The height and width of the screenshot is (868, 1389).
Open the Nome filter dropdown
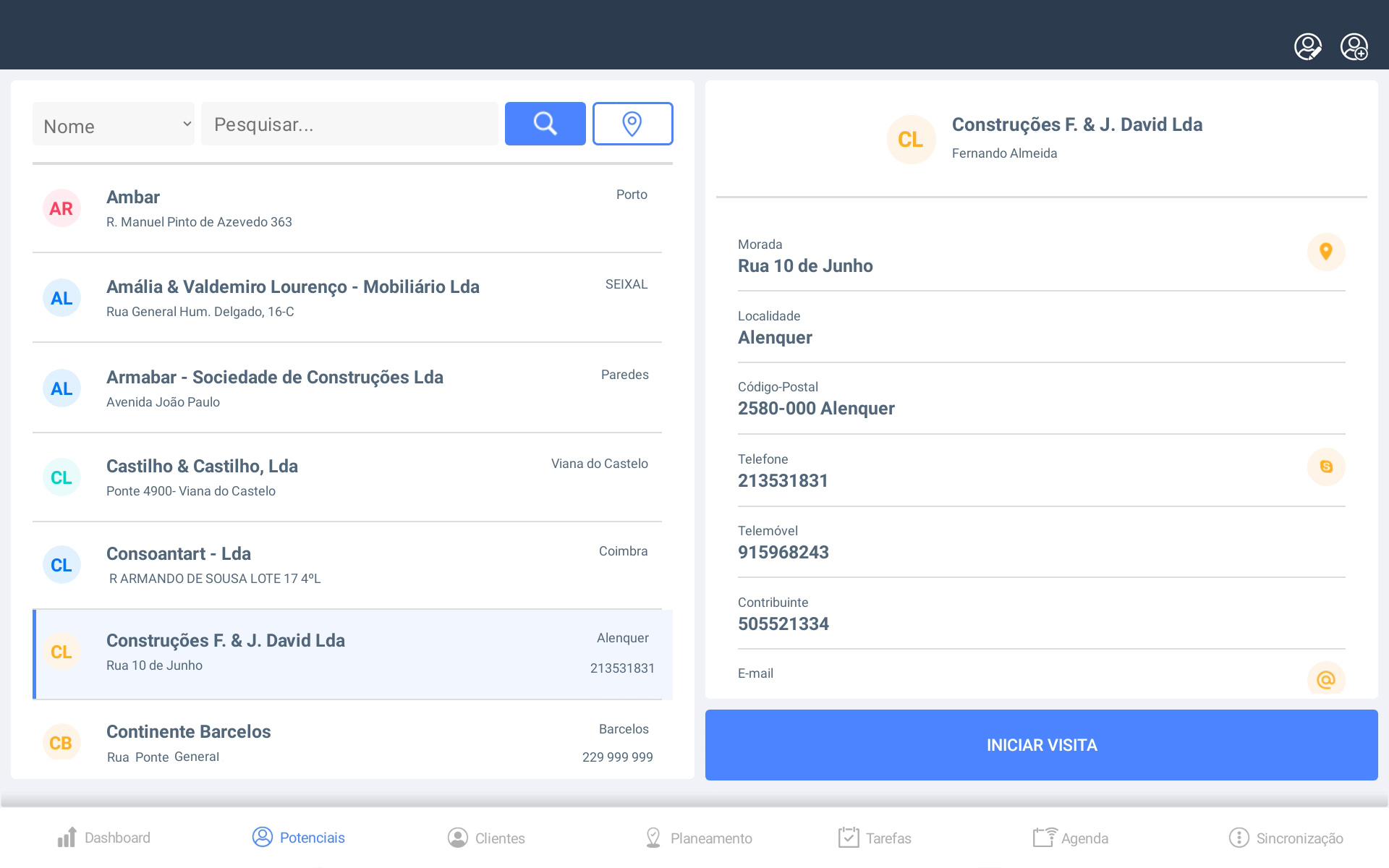(x=114, y=124)
